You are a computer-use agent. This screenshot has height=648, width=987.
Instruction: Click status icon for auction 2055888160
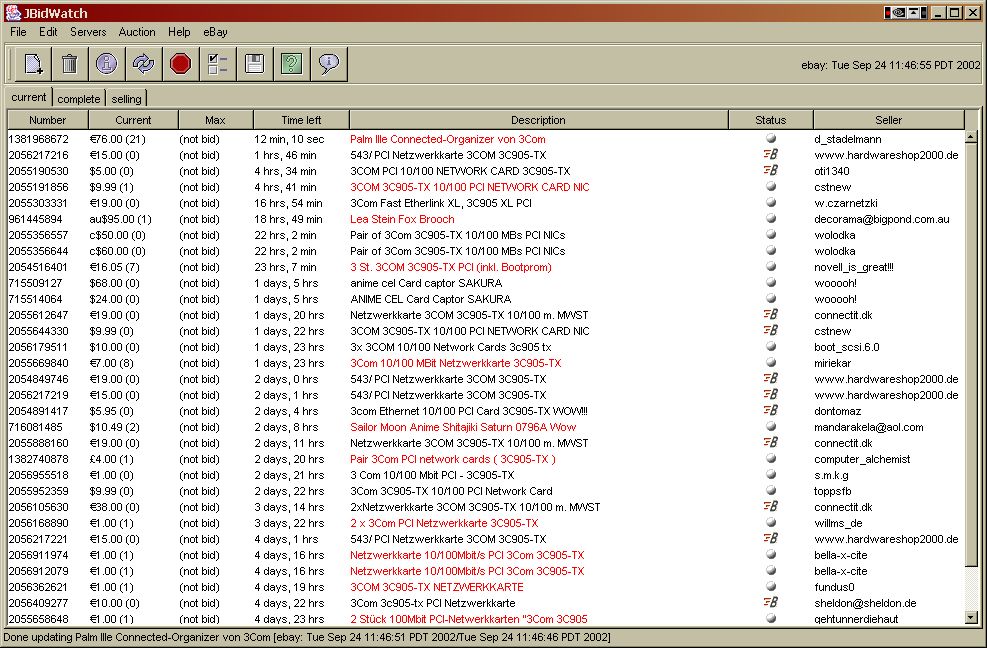[770, 442]
